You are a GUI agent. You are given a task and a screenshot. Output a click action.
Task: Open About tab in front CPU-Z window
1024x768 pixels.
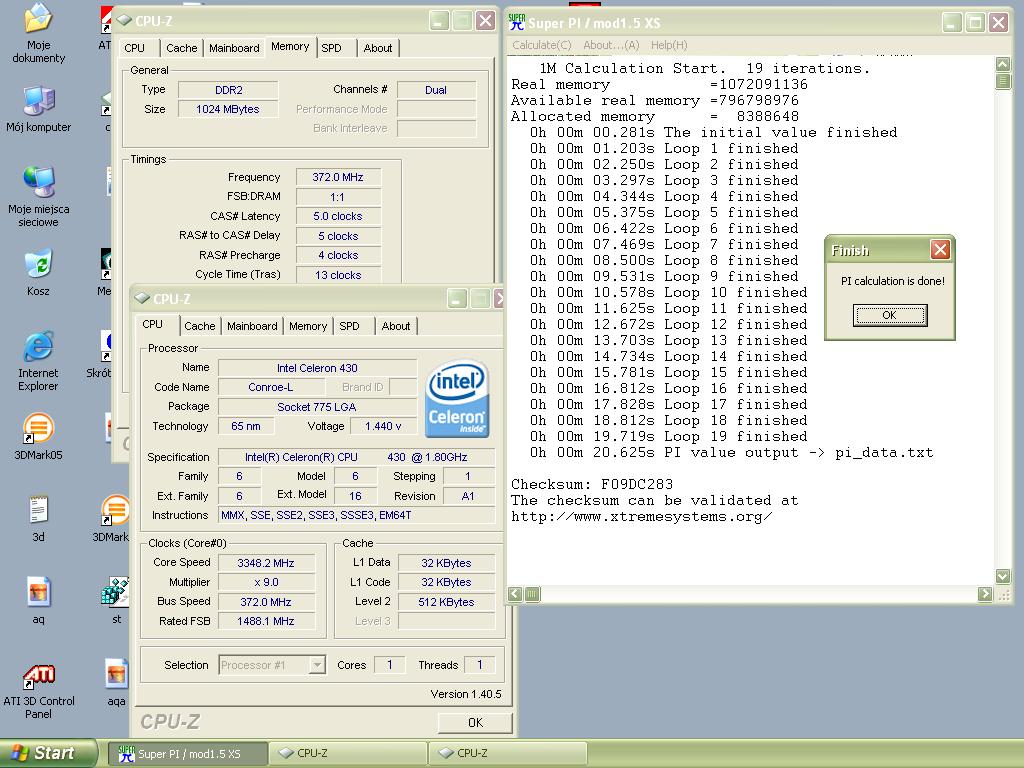tap(396, 326)
